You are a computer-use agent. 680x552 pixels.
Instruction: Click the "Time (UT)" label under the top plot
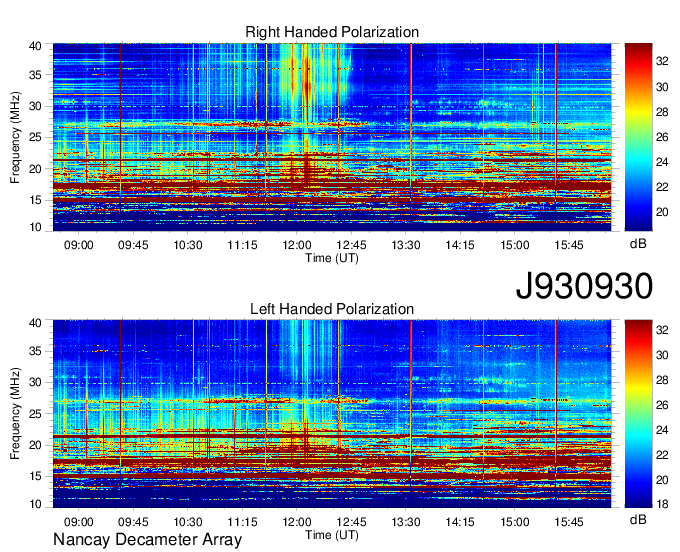point(332,258)
